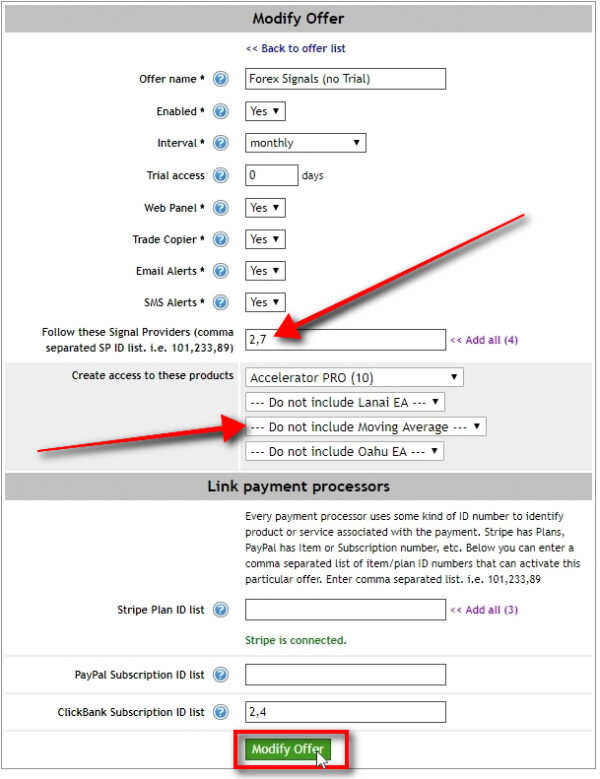Viewport: 600px width, 779px height.
Task: Click Add all (3) Stripe plans link
Action: [x=484, y=609]
